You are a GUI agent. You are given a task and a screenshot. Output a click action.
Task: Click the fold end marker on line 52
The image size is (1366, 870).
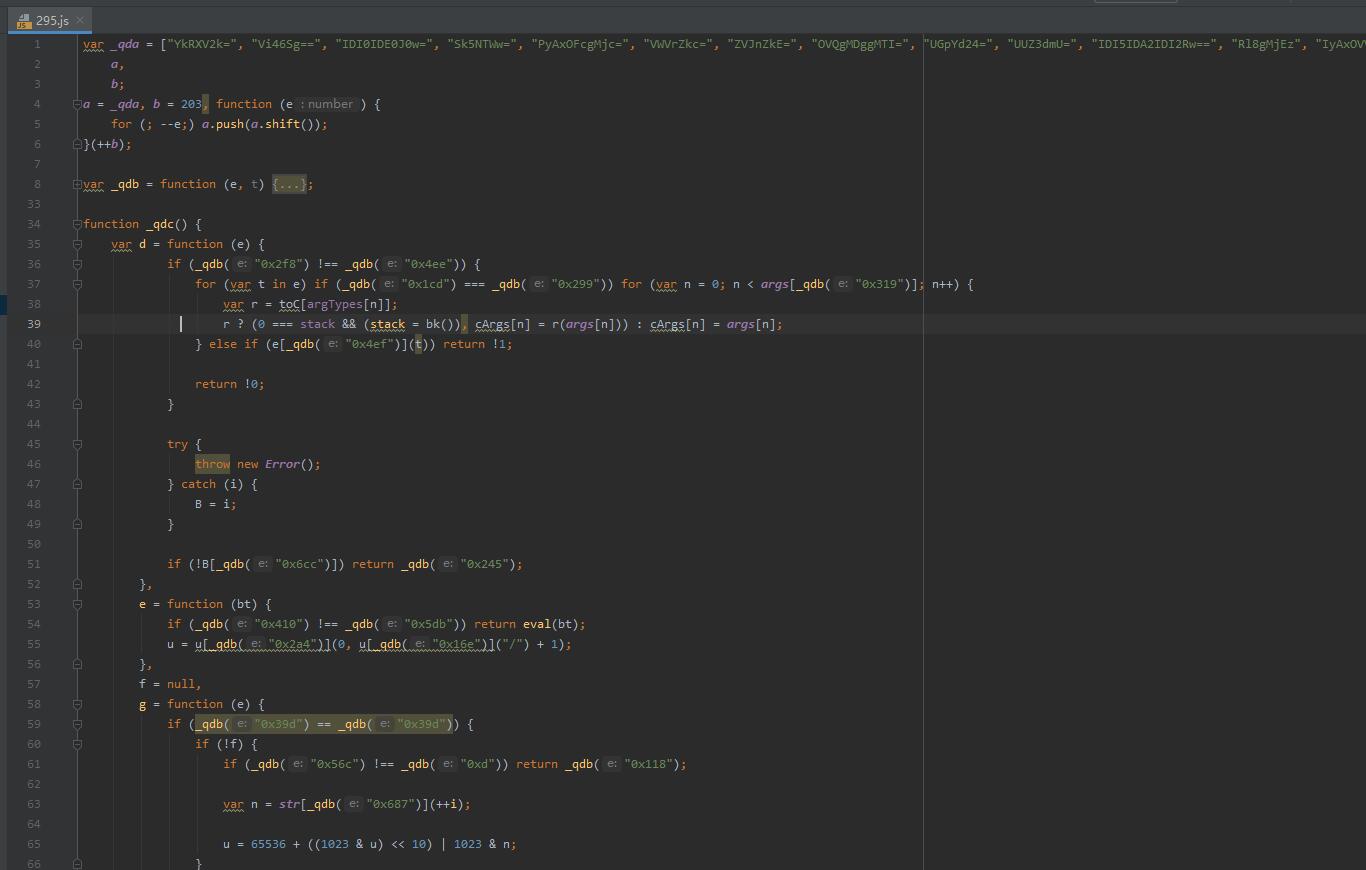(77, 584)
